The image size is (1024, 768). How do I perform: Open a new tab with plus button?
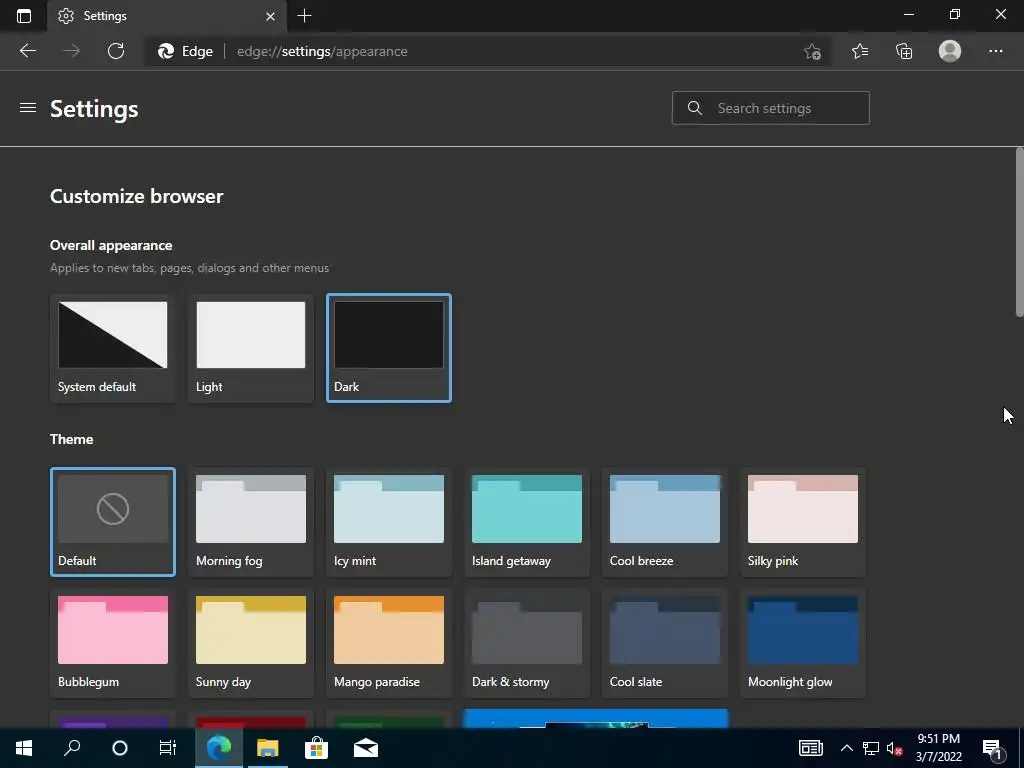pyautogui.click(x=304, y=16)
